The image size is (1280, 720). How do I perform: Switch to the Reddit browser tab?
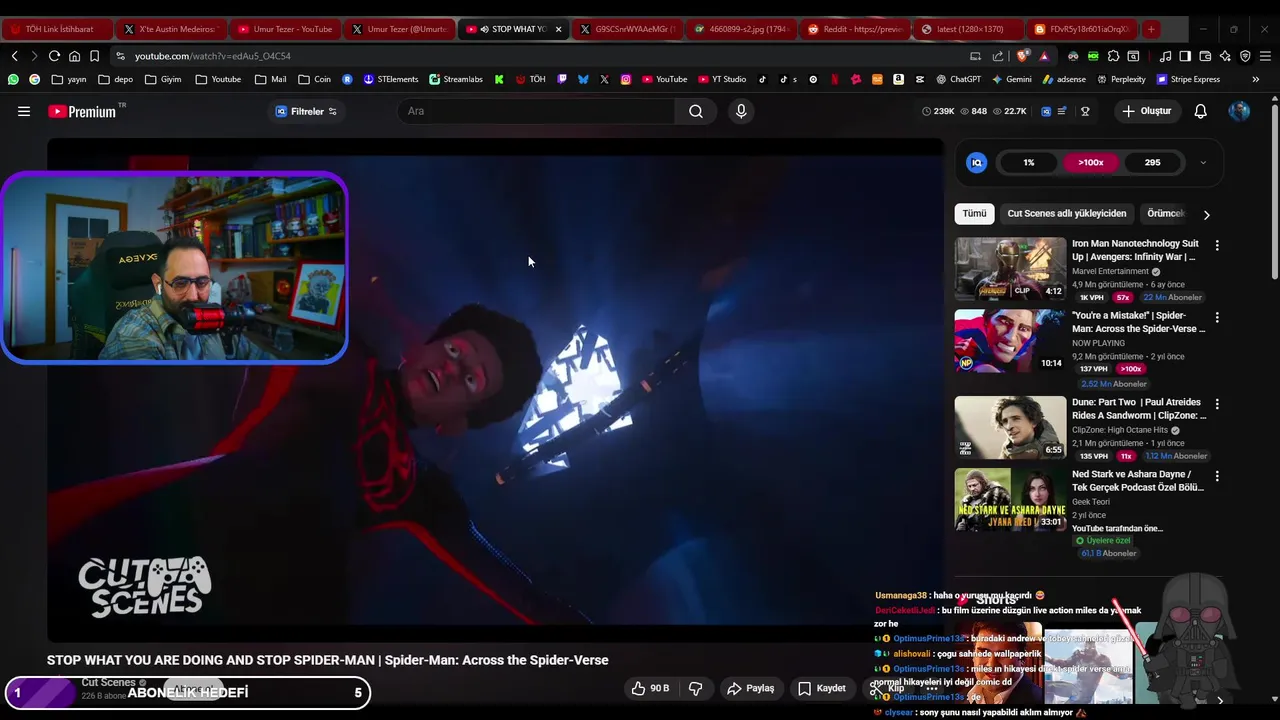tap(855, 29)
